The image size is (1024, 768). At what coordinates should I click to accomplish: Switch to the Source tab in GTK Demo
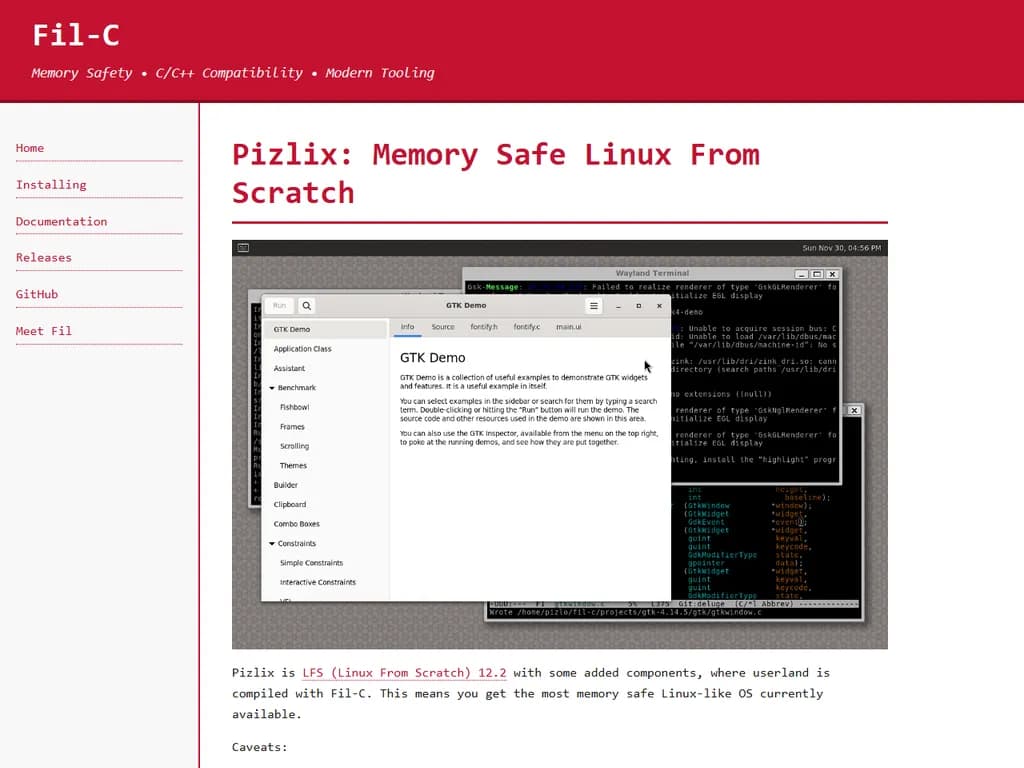point(445,327)
